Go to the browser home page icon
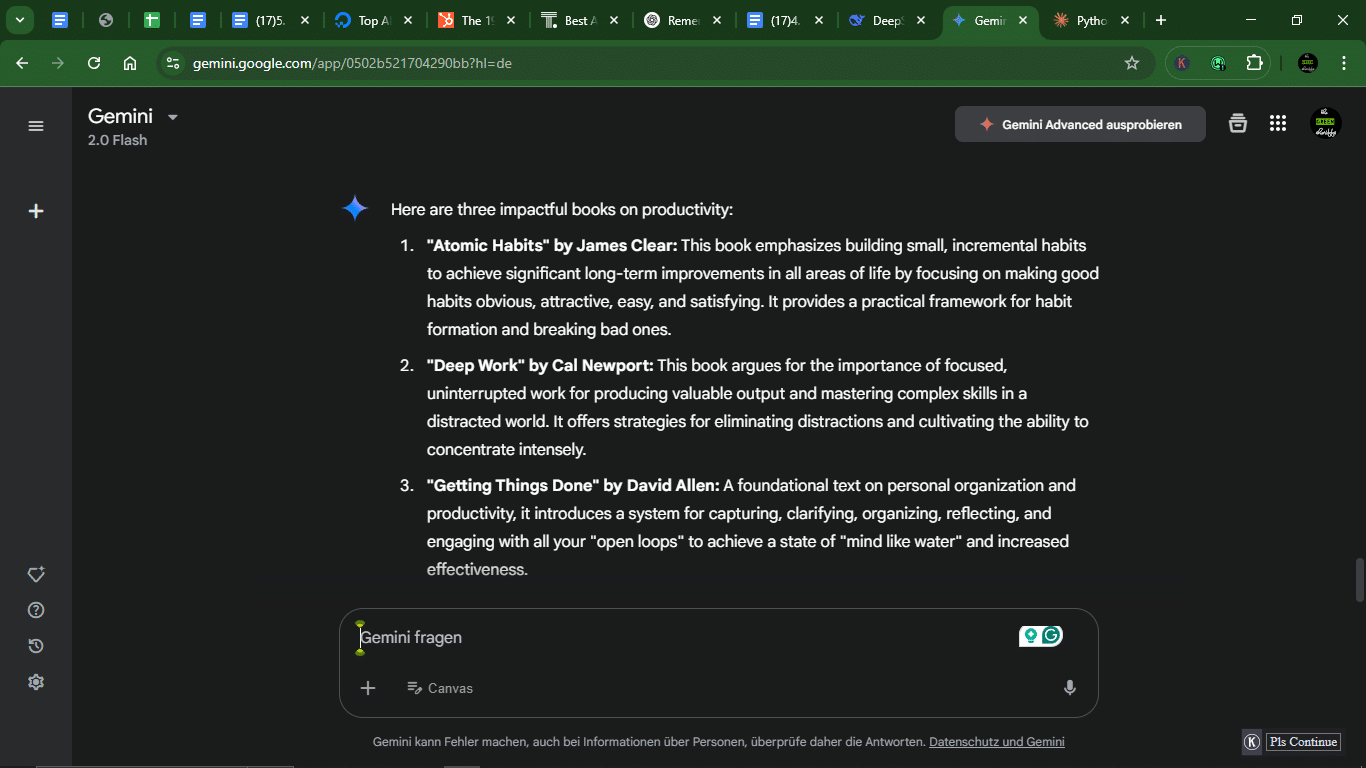The height and width of the screenshot is (768, 1366). pyautogui.click(x=130, y=63)
